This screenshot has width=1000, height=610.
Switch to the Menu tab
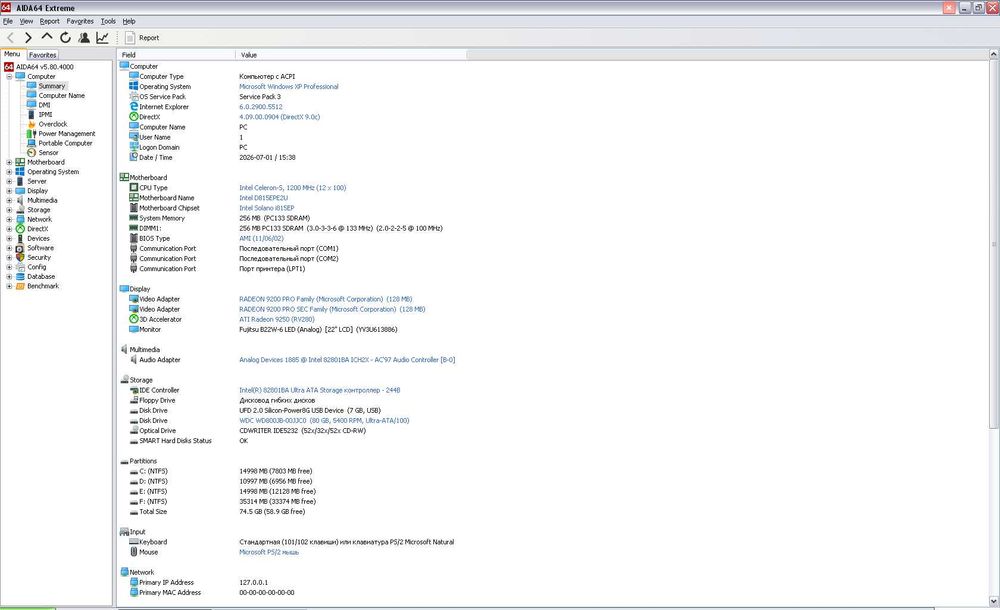pos(12,54)
